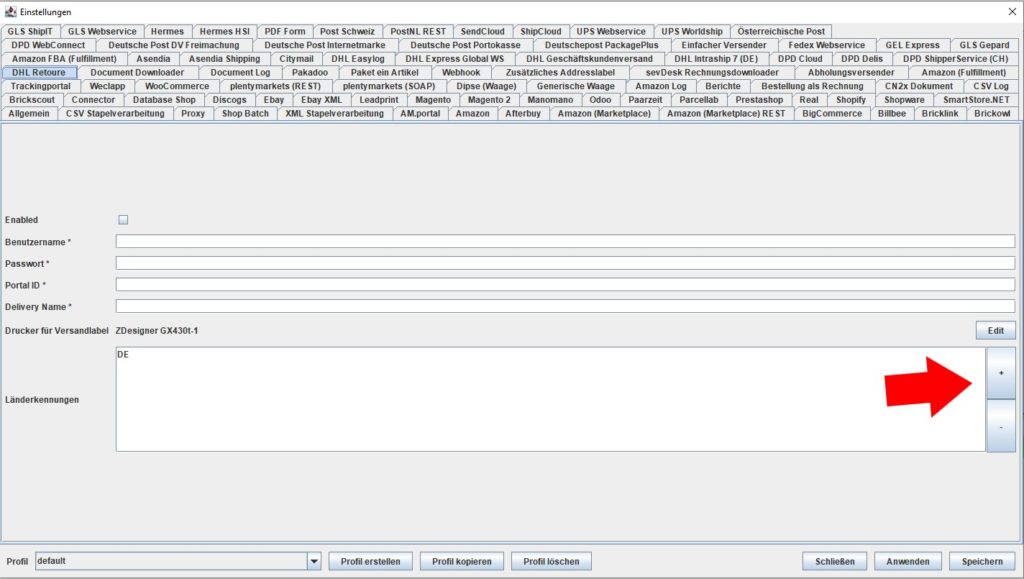Image resolution: width=1024 pixels, height=579 pixels.
Task: Open DHL Geschäftskundenversand tab
Action: pos(590,59)
